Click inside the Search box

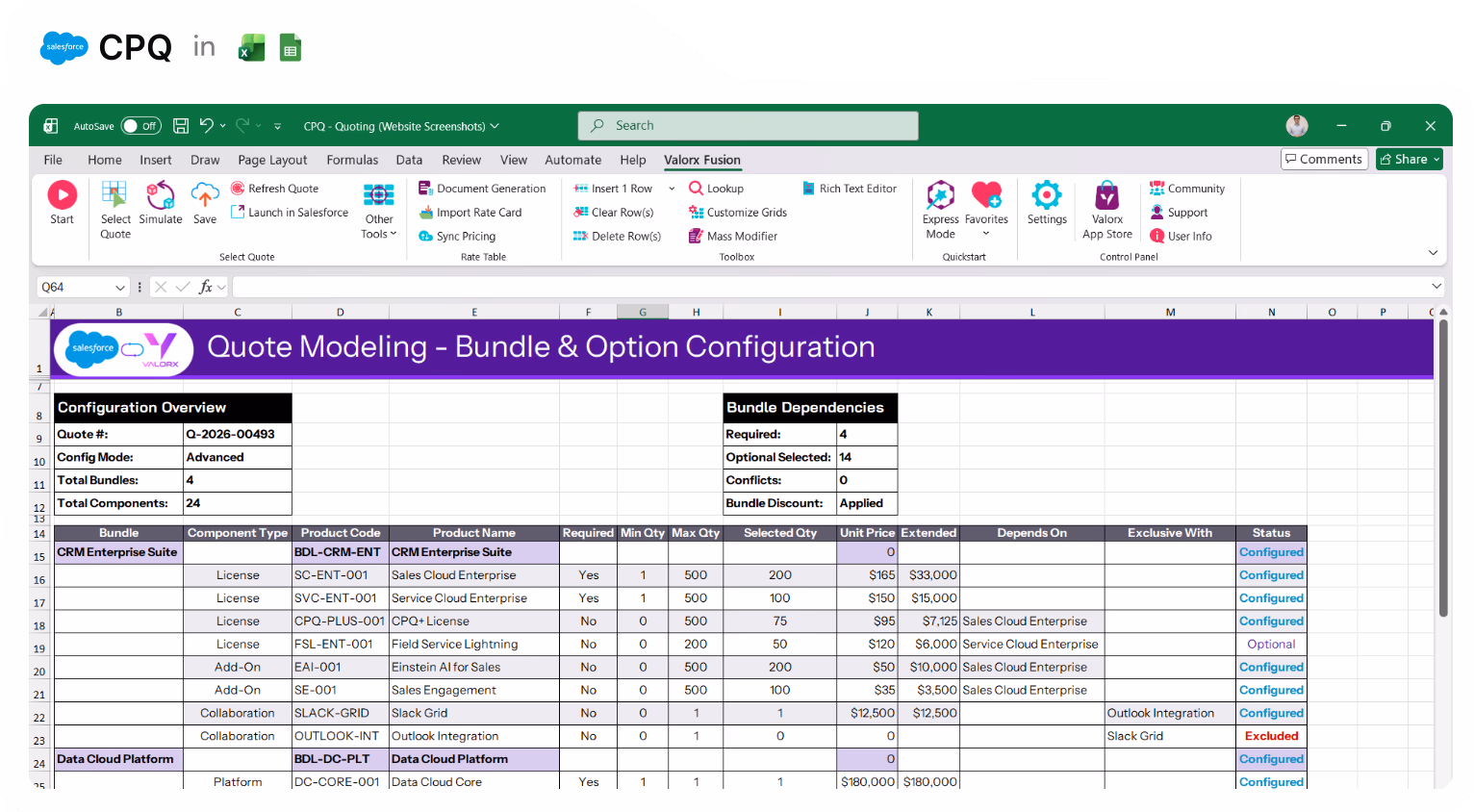(x=748, y=125)
